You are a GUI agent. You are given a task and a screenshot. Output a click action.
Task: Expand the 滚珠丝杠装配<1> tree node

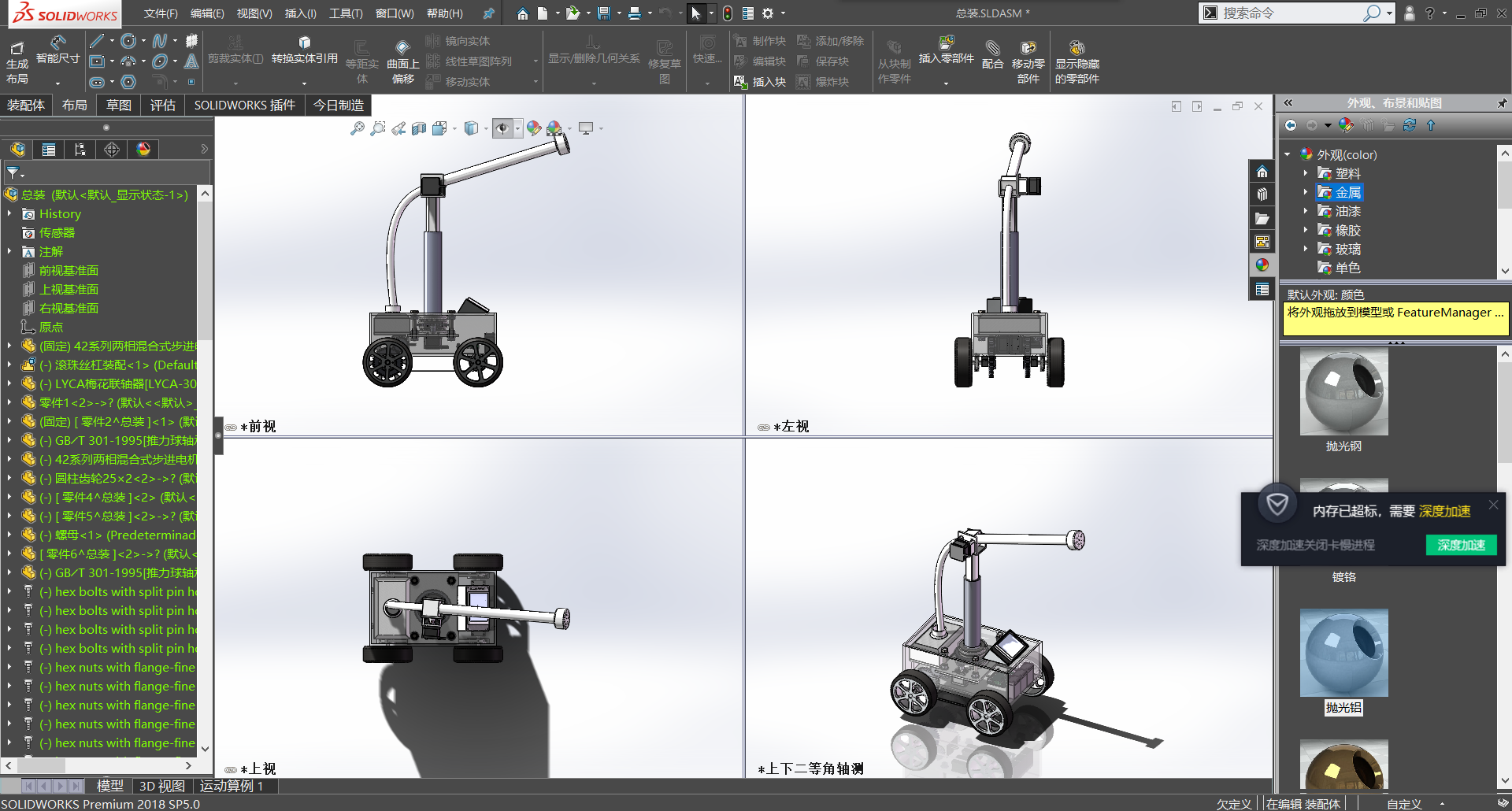click(x=9, y=365)
